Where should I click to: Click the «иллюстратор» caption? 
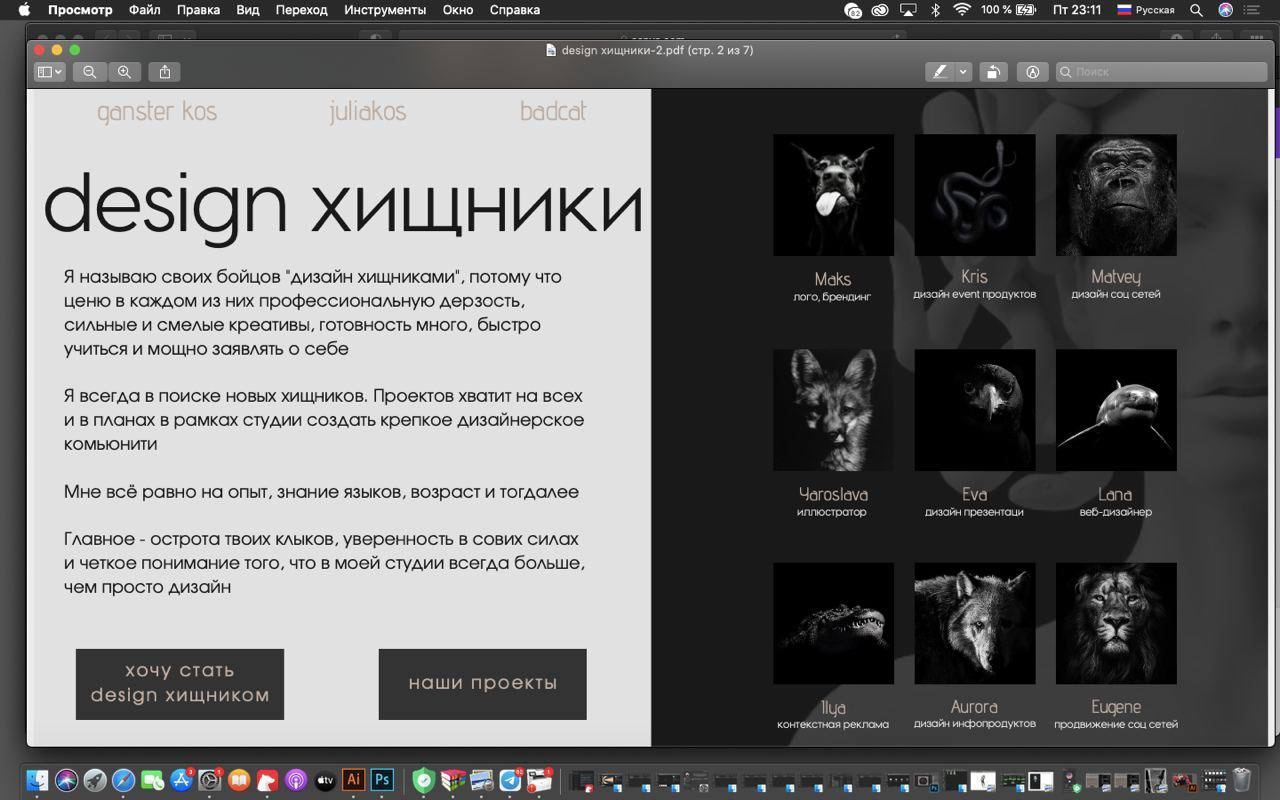(x=832, y=512)
